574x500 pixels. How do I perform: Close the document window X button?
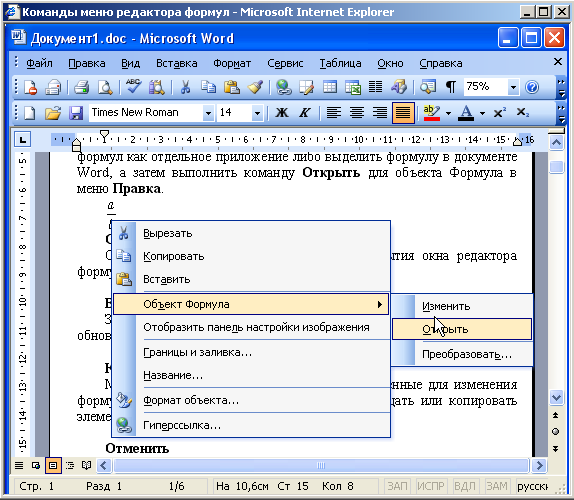pyautogui.click(x=558, y=62)
